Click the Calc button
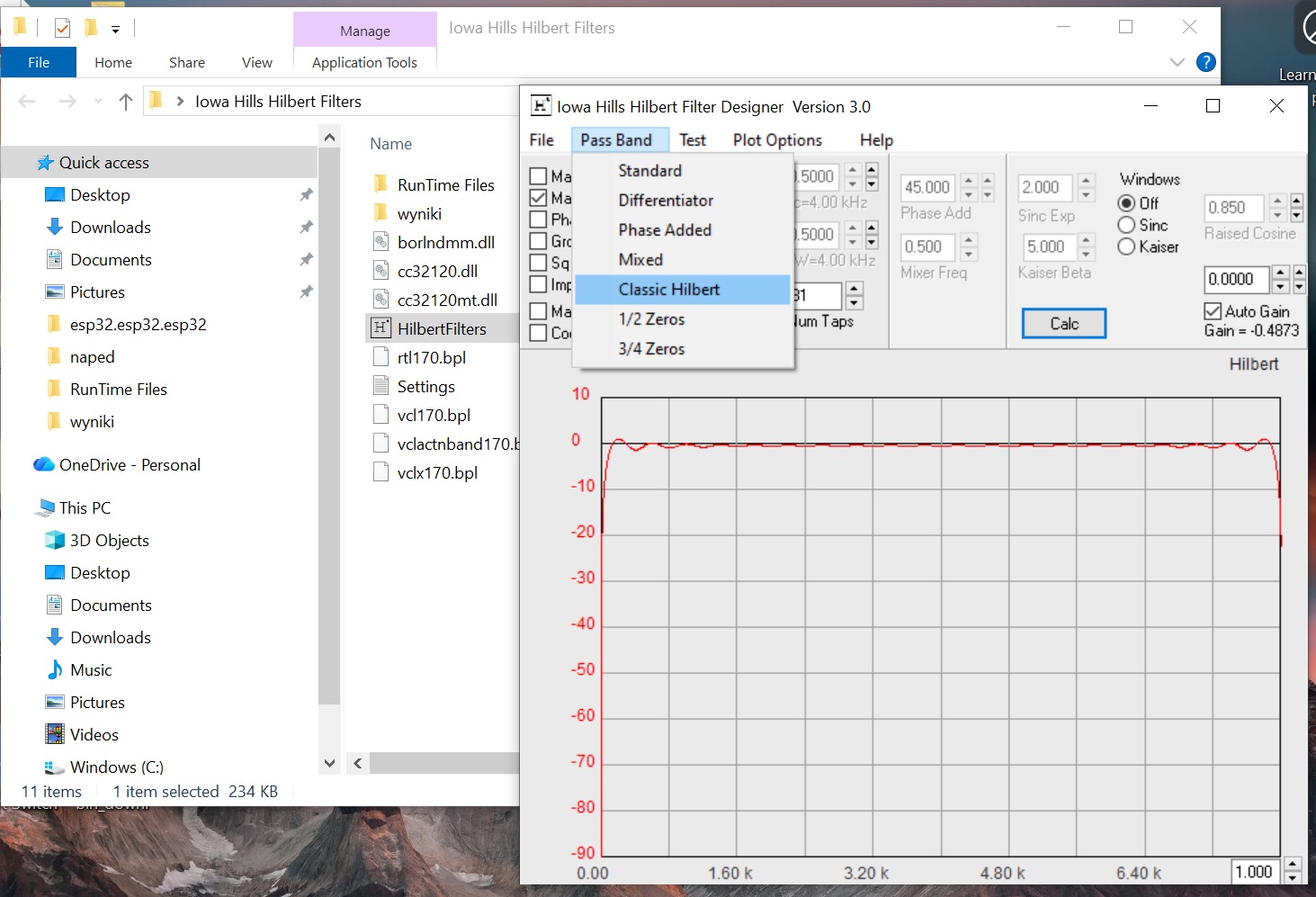This screenshot has width=1316, height=897. coord(1064,324)
